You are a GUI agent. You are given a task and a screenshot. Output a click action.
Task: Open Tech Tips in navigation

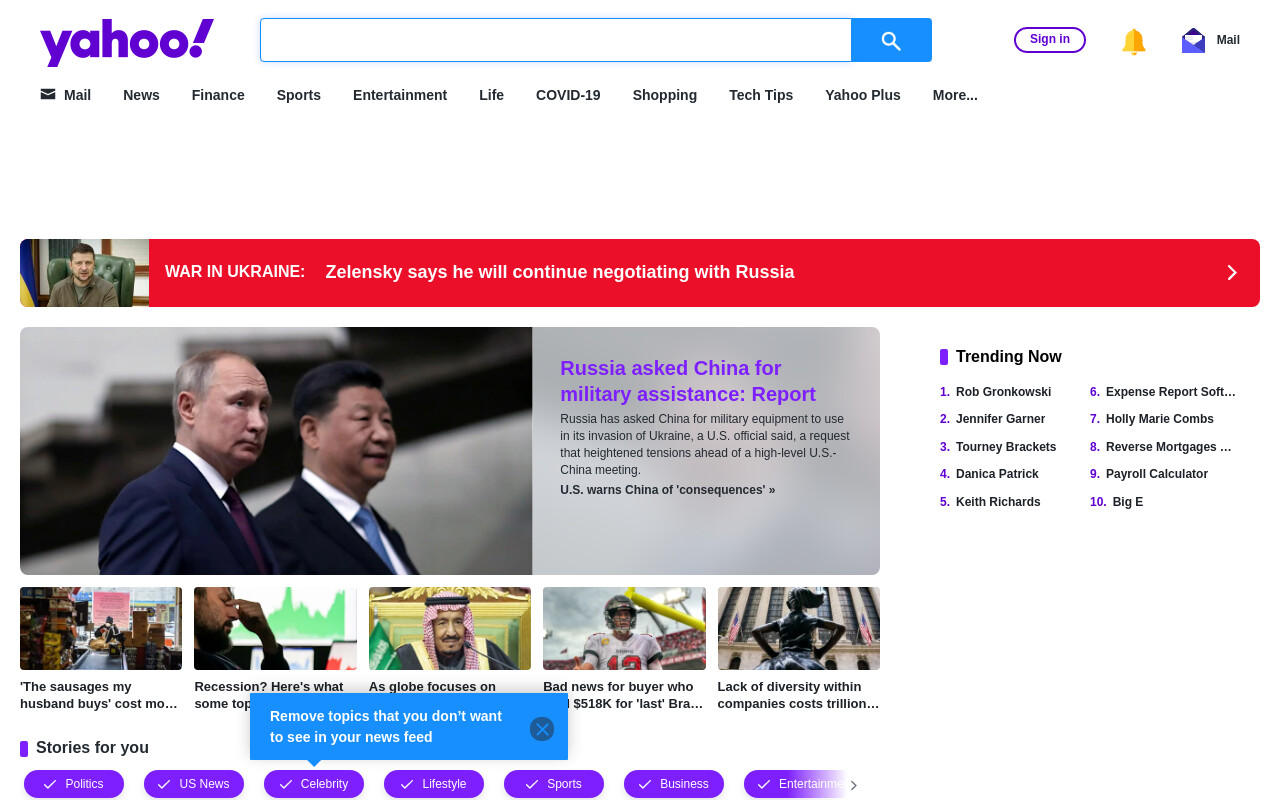(x=761, y=95)
